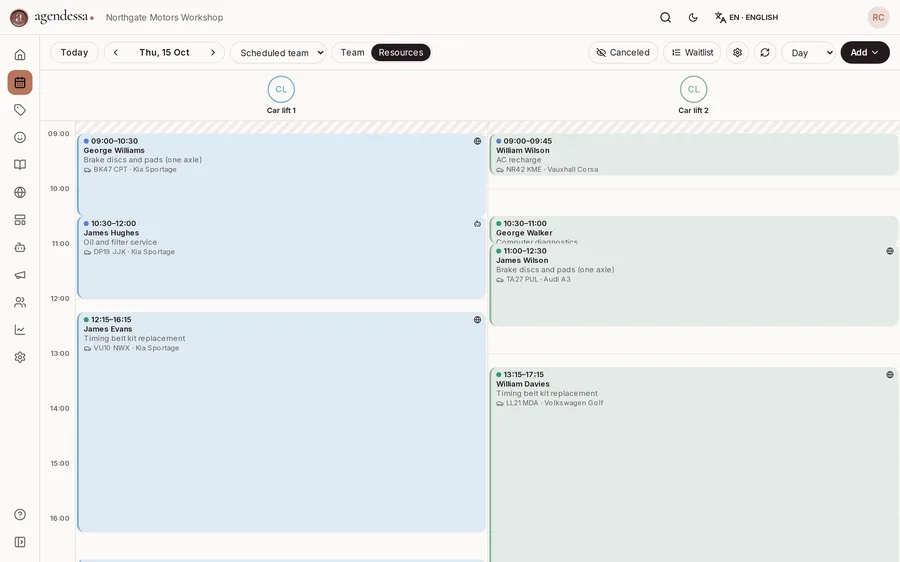Open the layout blocks sidebar icon

click(20, 220)
